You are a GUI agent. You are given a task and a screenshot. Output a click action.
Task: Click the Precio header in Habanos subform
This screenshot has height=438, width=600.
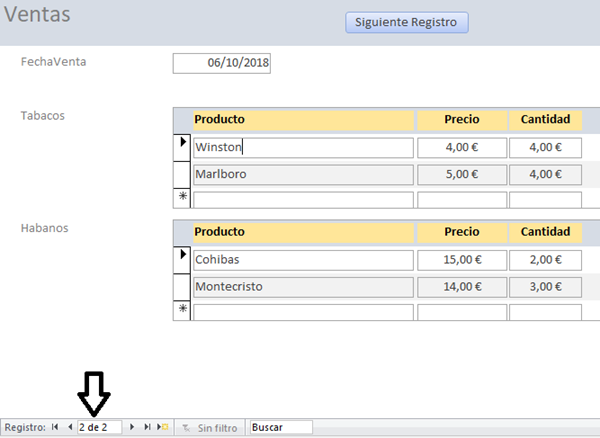(462, 233)
